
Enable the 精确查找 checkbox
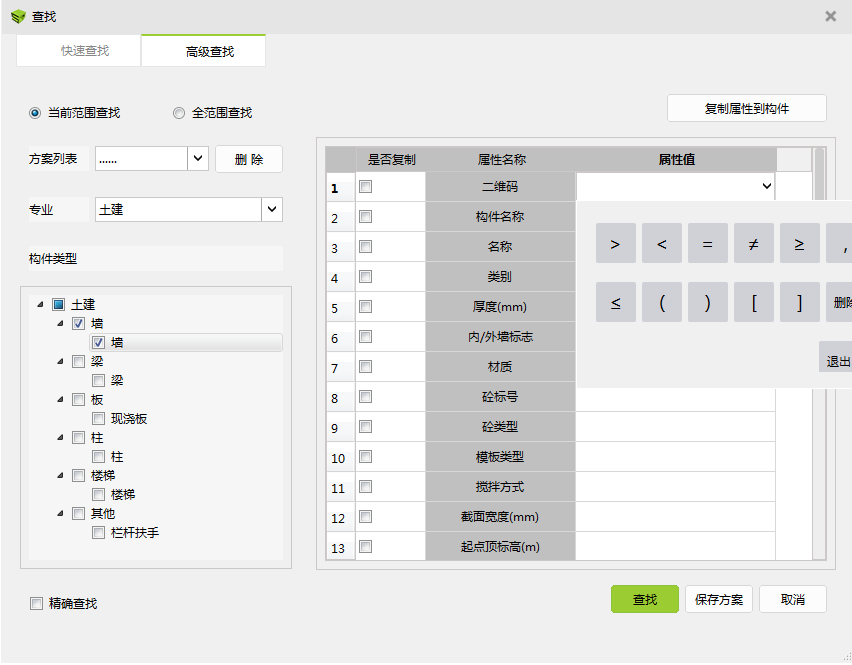coord(36,604)
